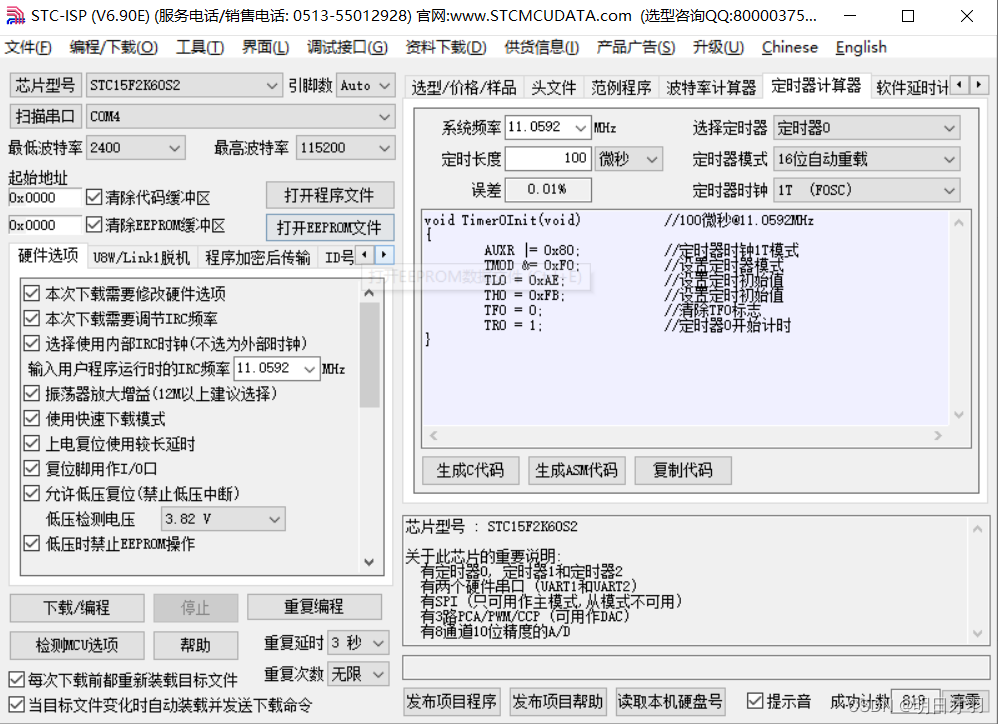This screenshot has width=998, height=724.
Task: Switch to 头文件 tab
Action: (553, 87)
